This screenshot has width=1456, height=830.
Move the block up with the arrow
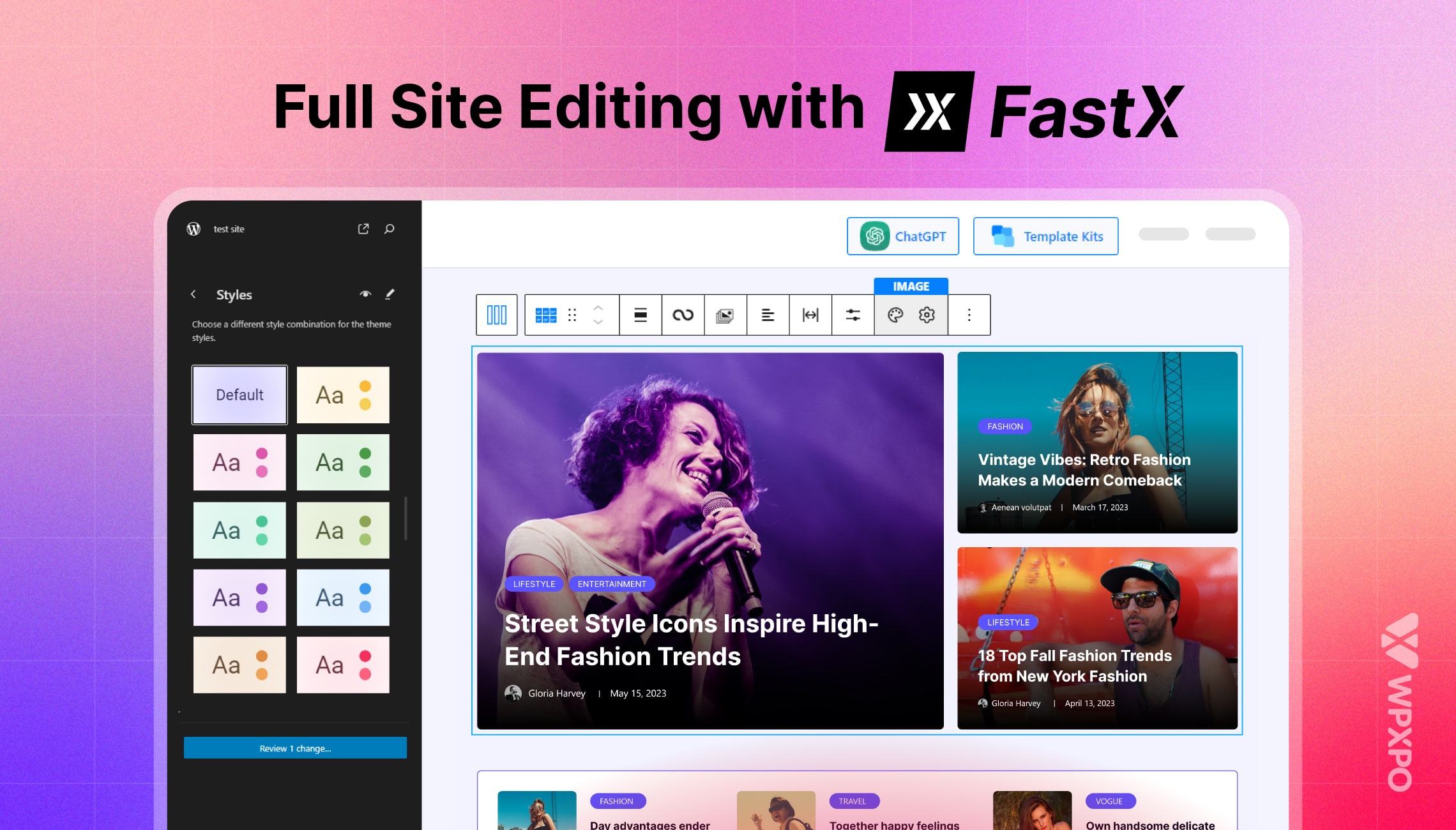coord(598,308)
